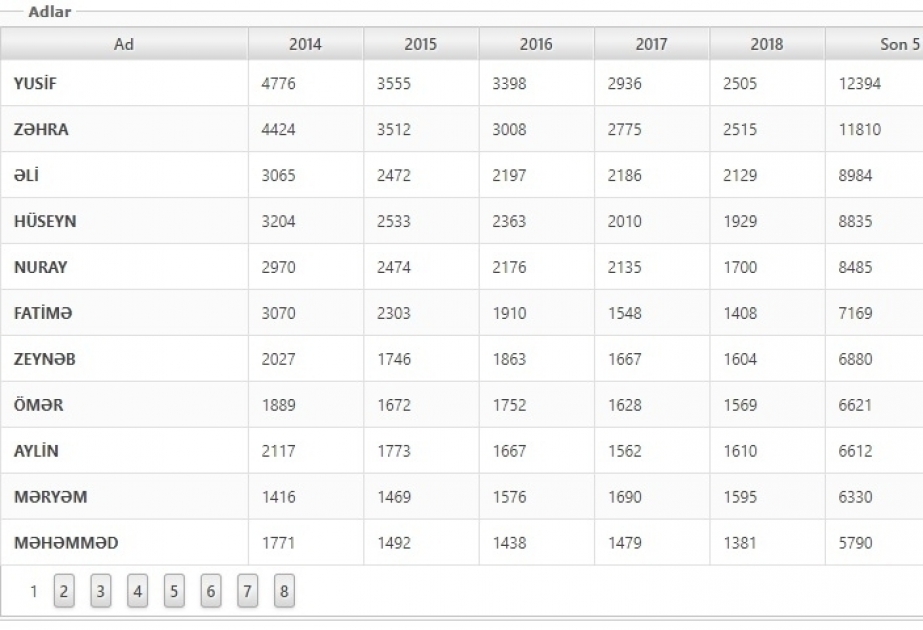
Task: Click the 2014 column header
Action: 306,44
